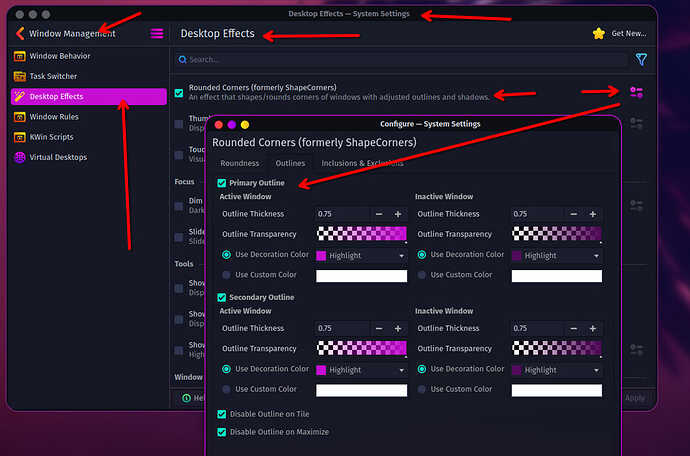Select Use Custom Color for Secondary Active Window
This screenshot has width=690, height=456.
[x=226, y=389]
